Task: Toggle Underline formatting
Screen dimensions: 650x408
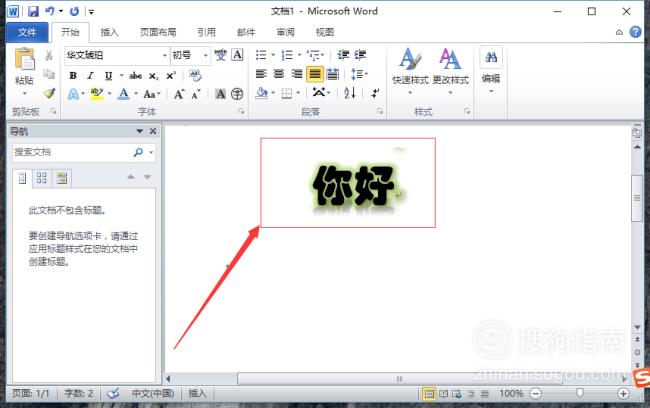Action: [x=108, y=75]
